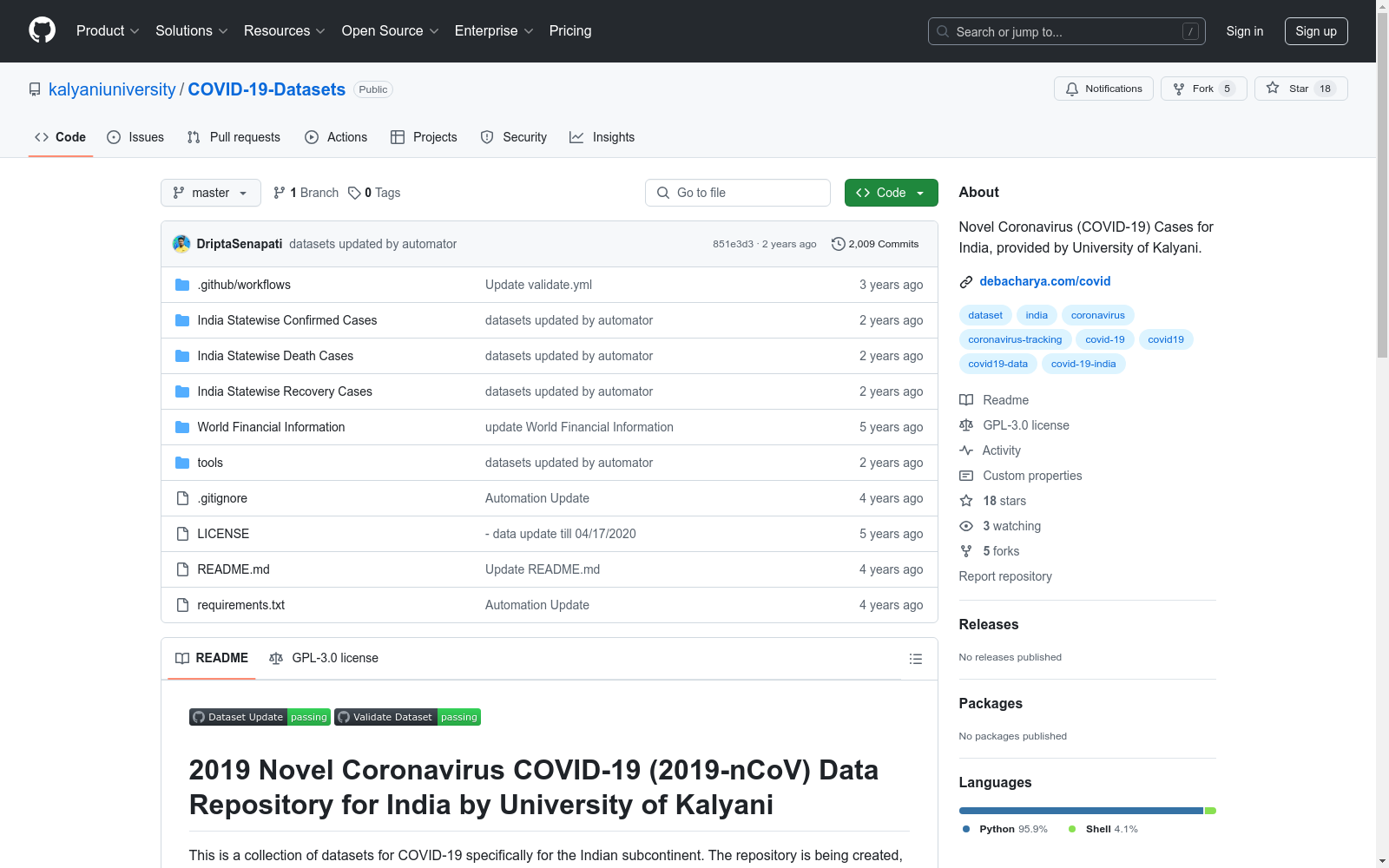Open the master branch selector

pos(211,193)
